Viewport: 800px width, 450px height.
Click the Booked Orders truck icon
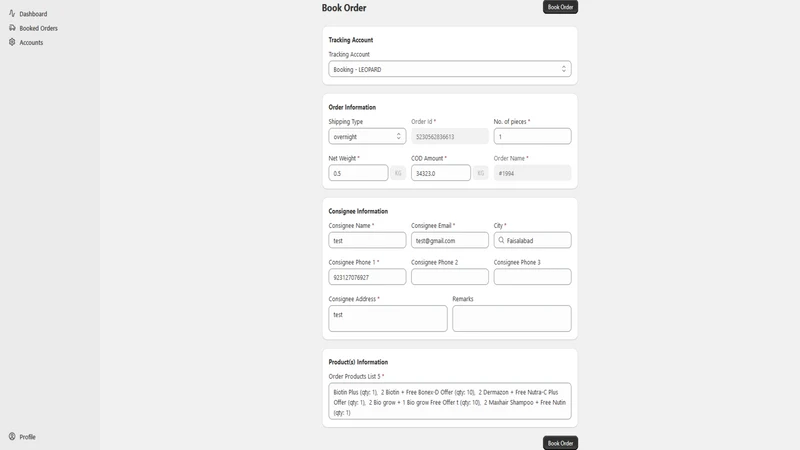click(12, 28)
